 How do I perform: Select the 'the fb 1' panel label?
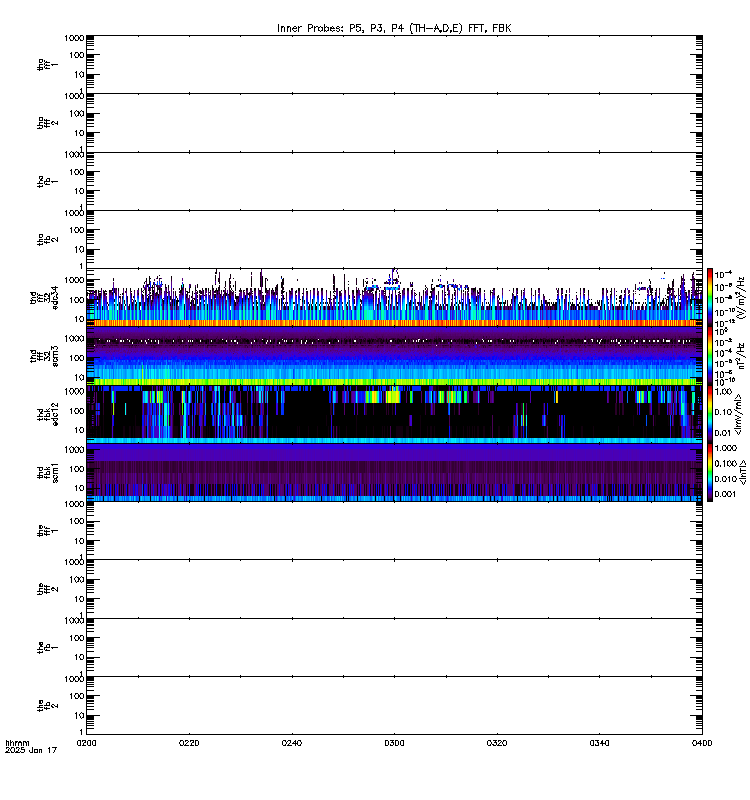(47, 647)
